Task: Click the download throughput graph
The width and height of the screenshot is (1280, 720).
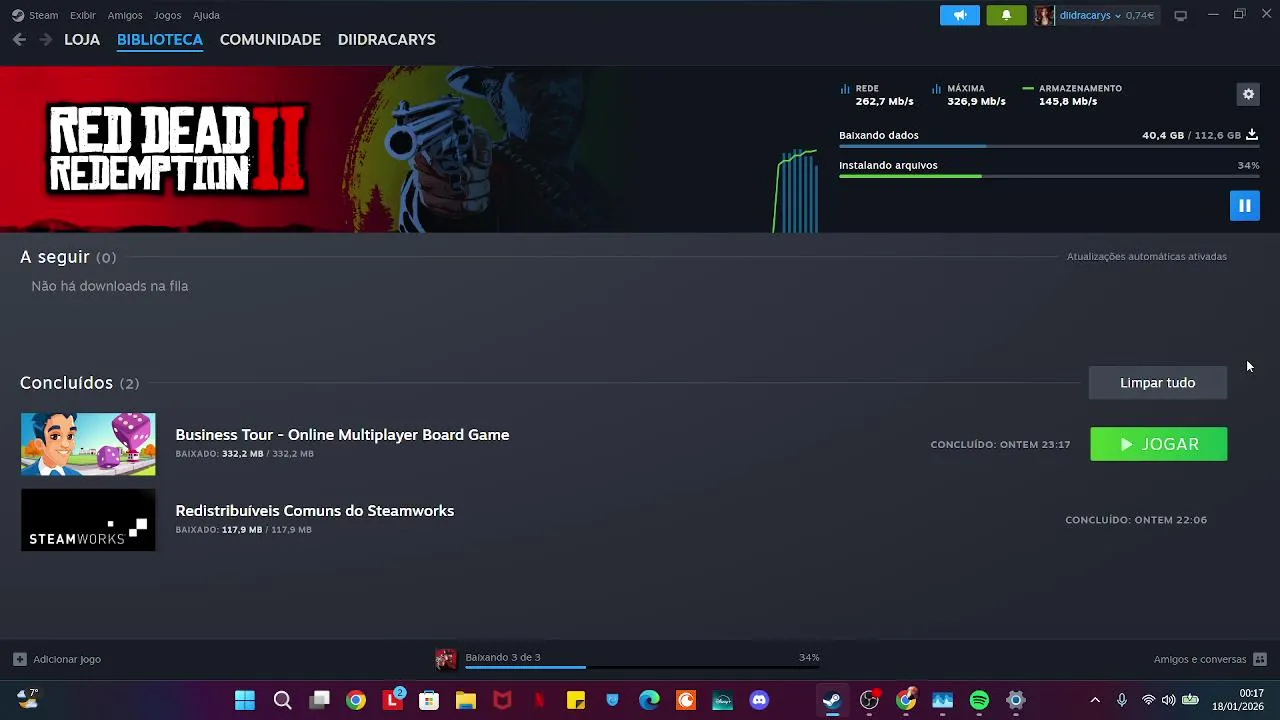Action: click(795, 190)
